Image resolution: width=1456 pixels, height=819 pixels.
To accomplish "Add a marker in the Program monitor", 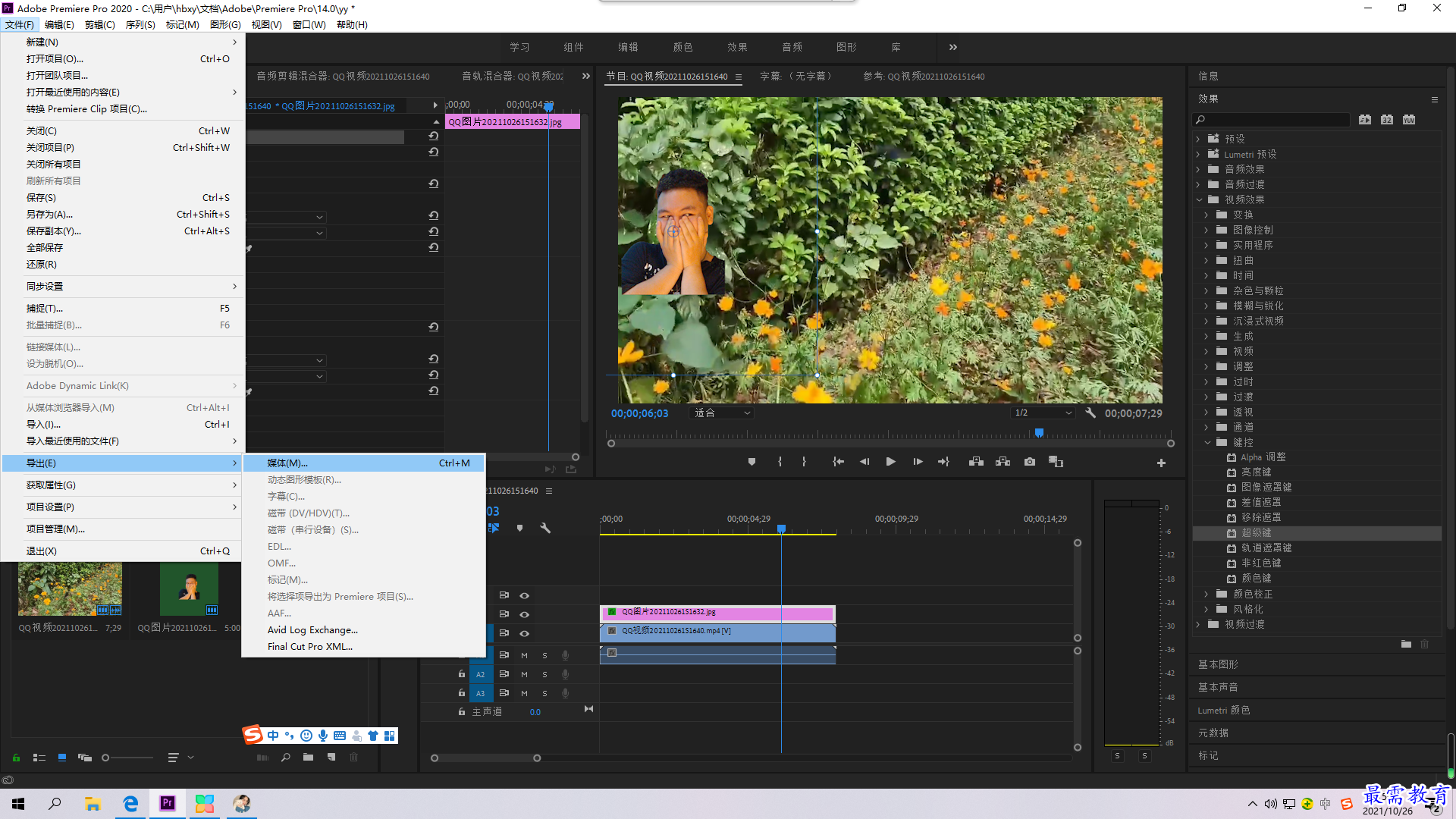I will (752, 462).
